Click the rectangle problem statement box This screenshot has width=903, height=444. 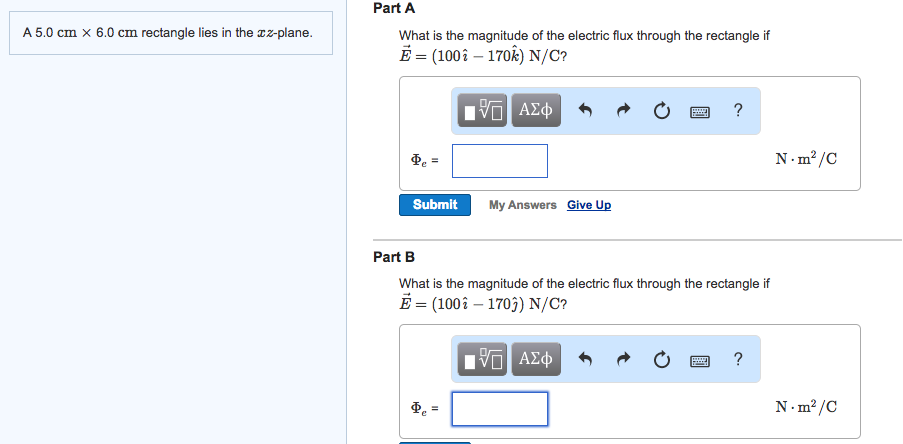coord(171,33)
